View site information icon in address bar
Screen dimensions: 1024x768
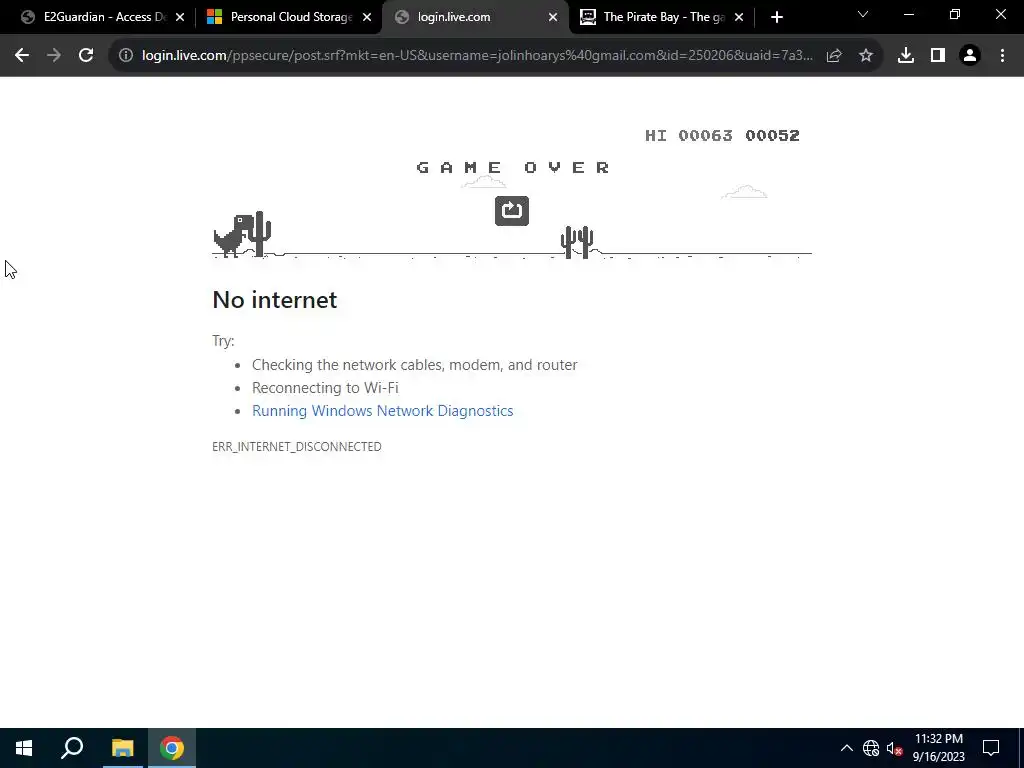(125, 56)
